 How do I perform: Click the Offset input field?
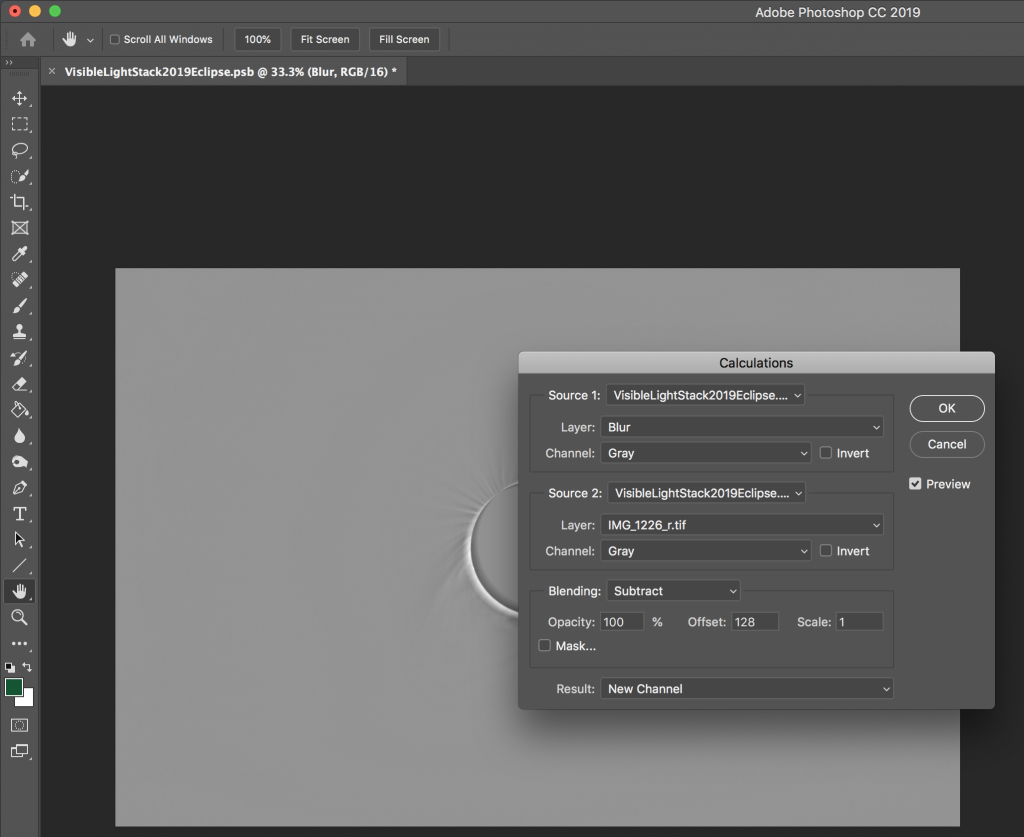click(756, 622)
